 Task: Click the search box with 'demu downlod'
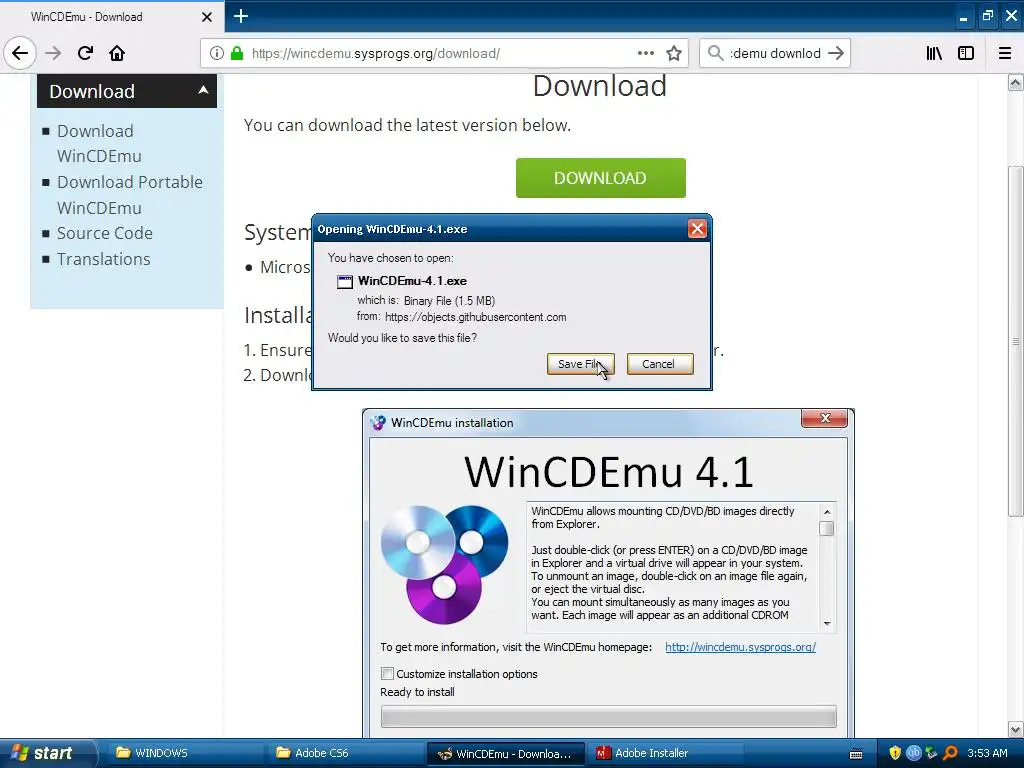(x=775, y=54)
